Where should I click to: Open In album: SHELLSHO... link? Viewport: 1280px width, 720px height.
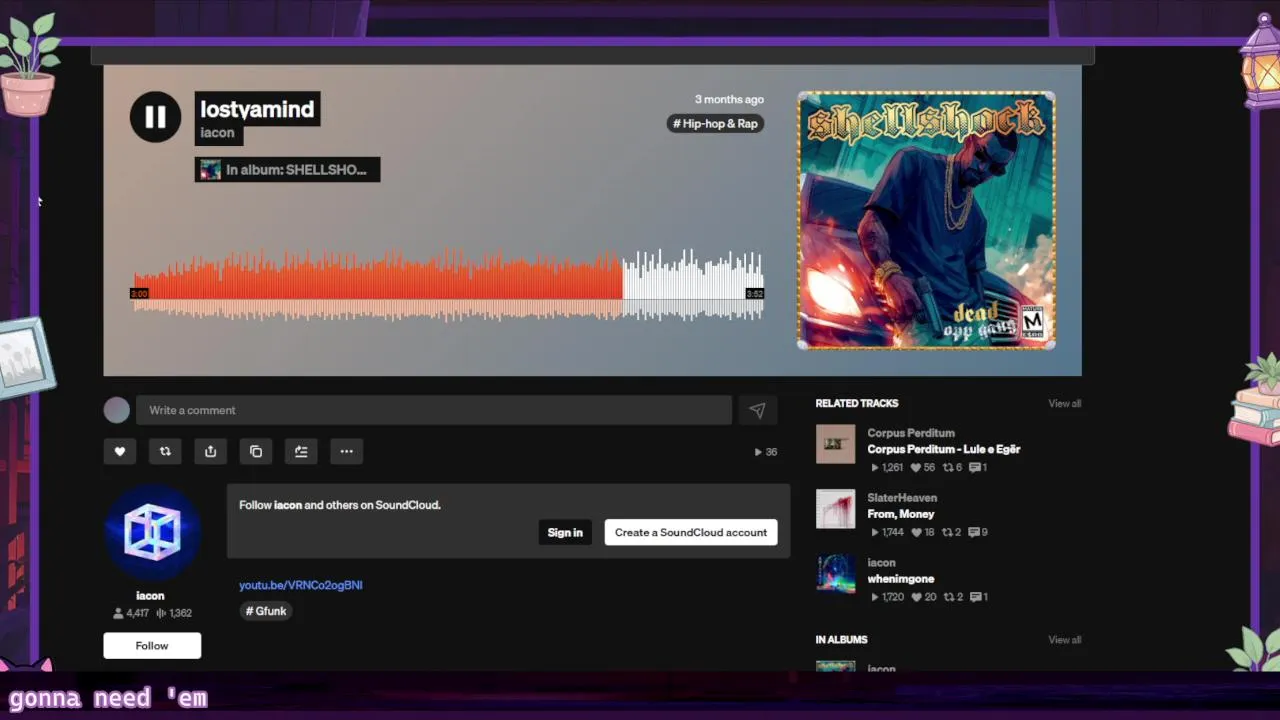click(287, 170)
